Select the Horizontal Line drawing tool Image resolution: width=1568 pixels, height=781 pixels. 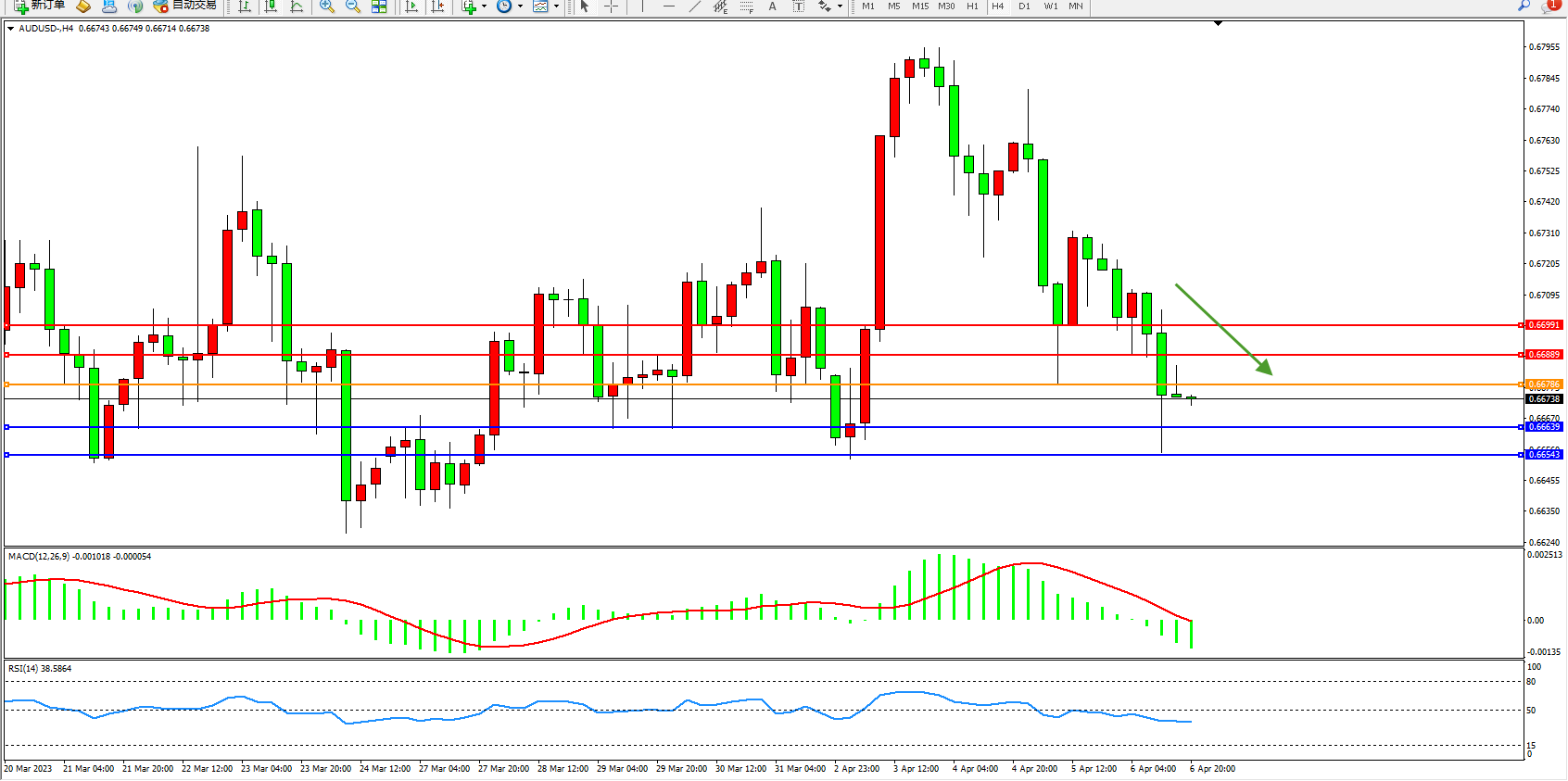[x=669, y=6]
